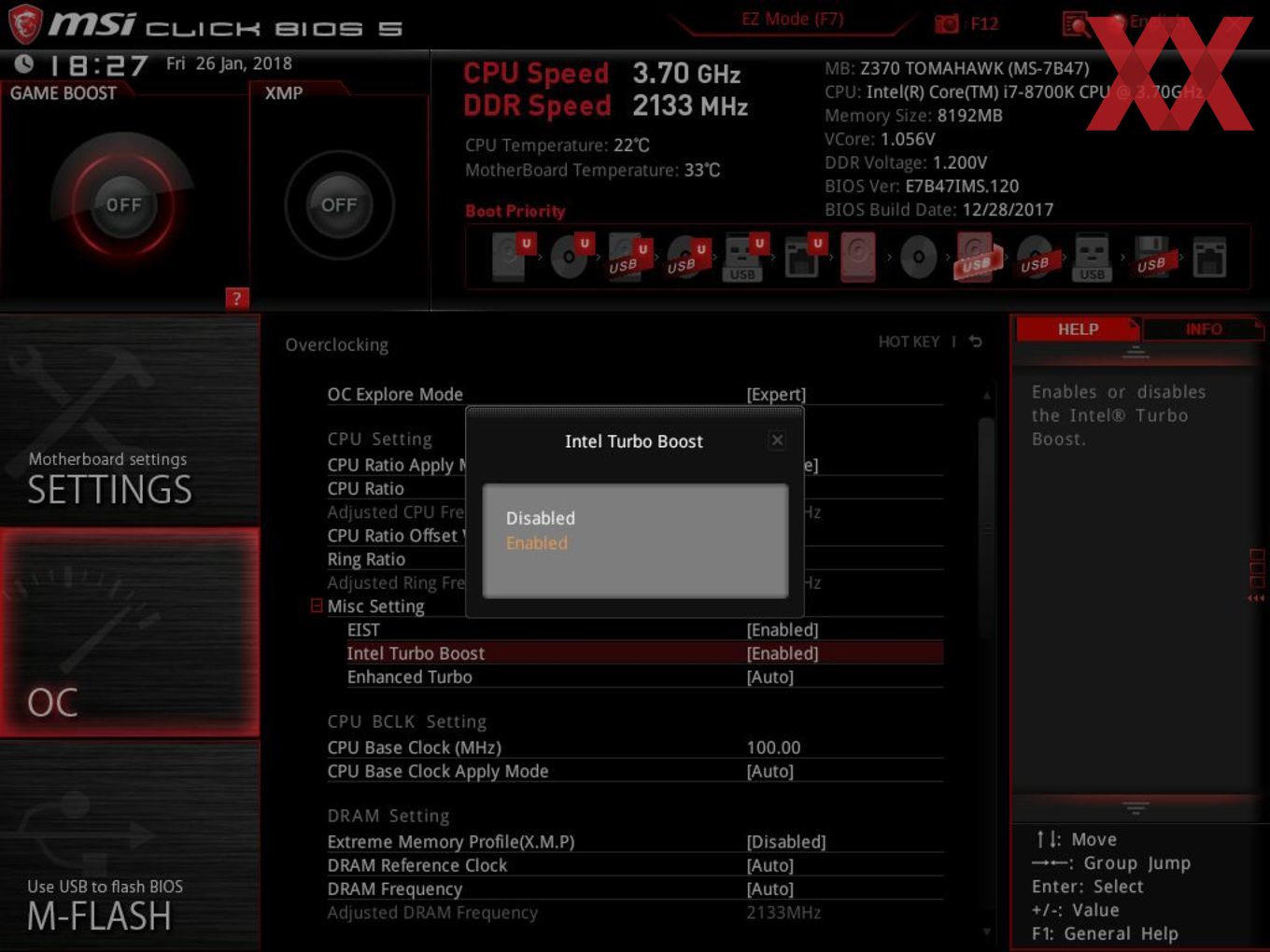Select the CPU Ratio Offset row label
This screenshot has width=1270, height=952.
click(x=396, y=536)
